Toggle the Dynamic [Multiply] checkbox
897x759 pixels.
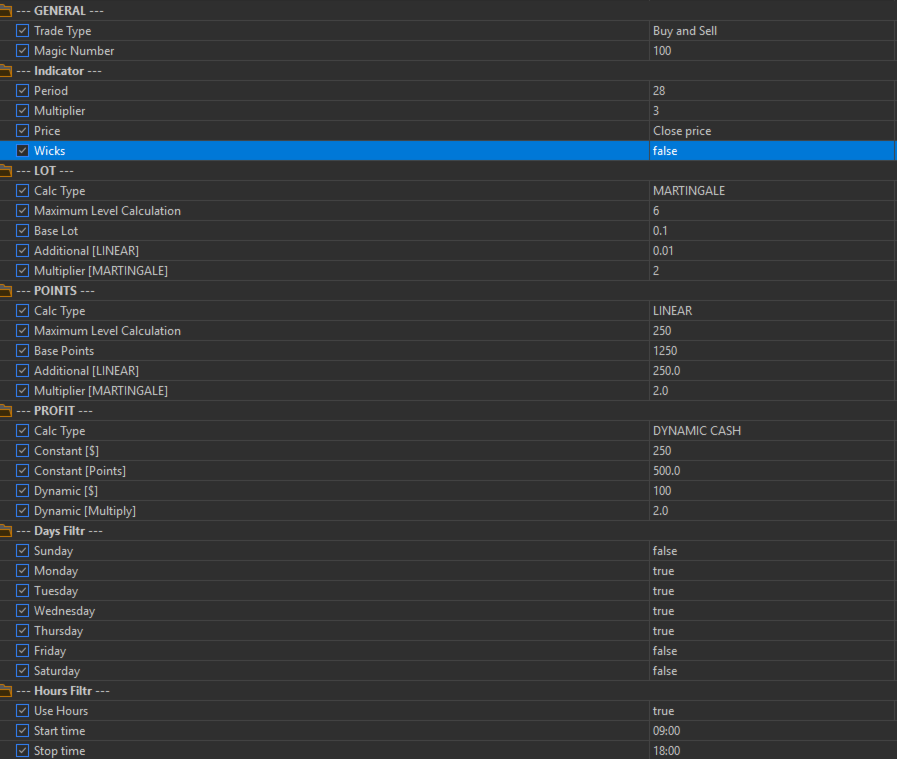click(22, 511)
